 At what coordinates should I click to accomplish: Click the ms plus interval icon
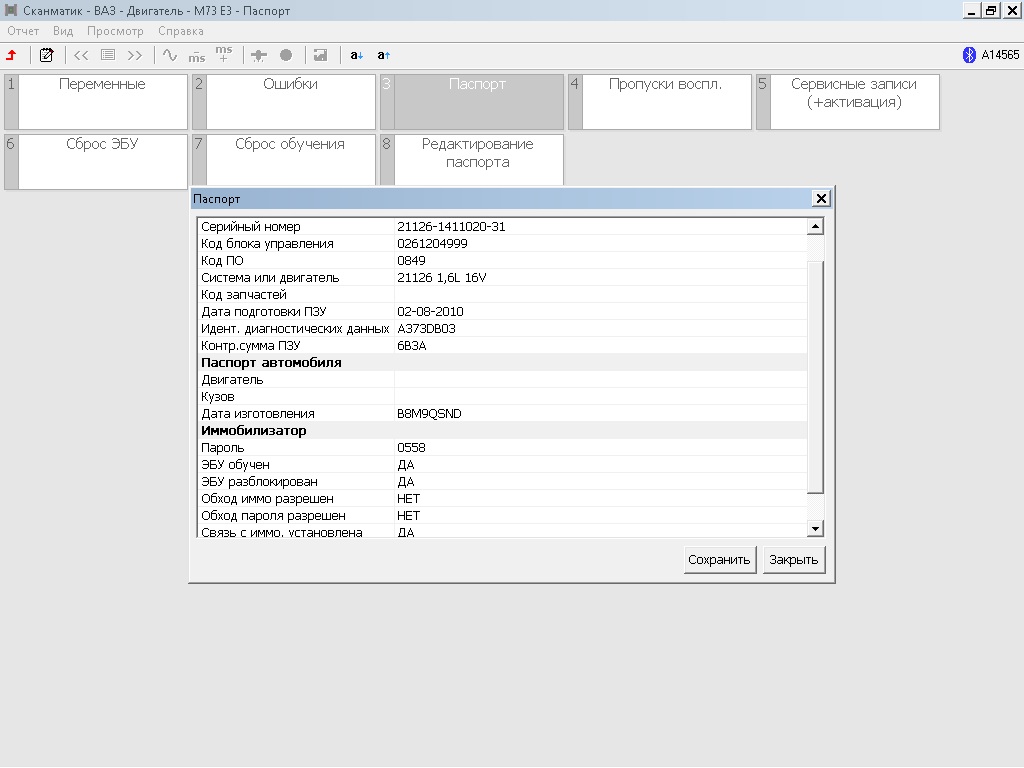[x=223, y=54]
